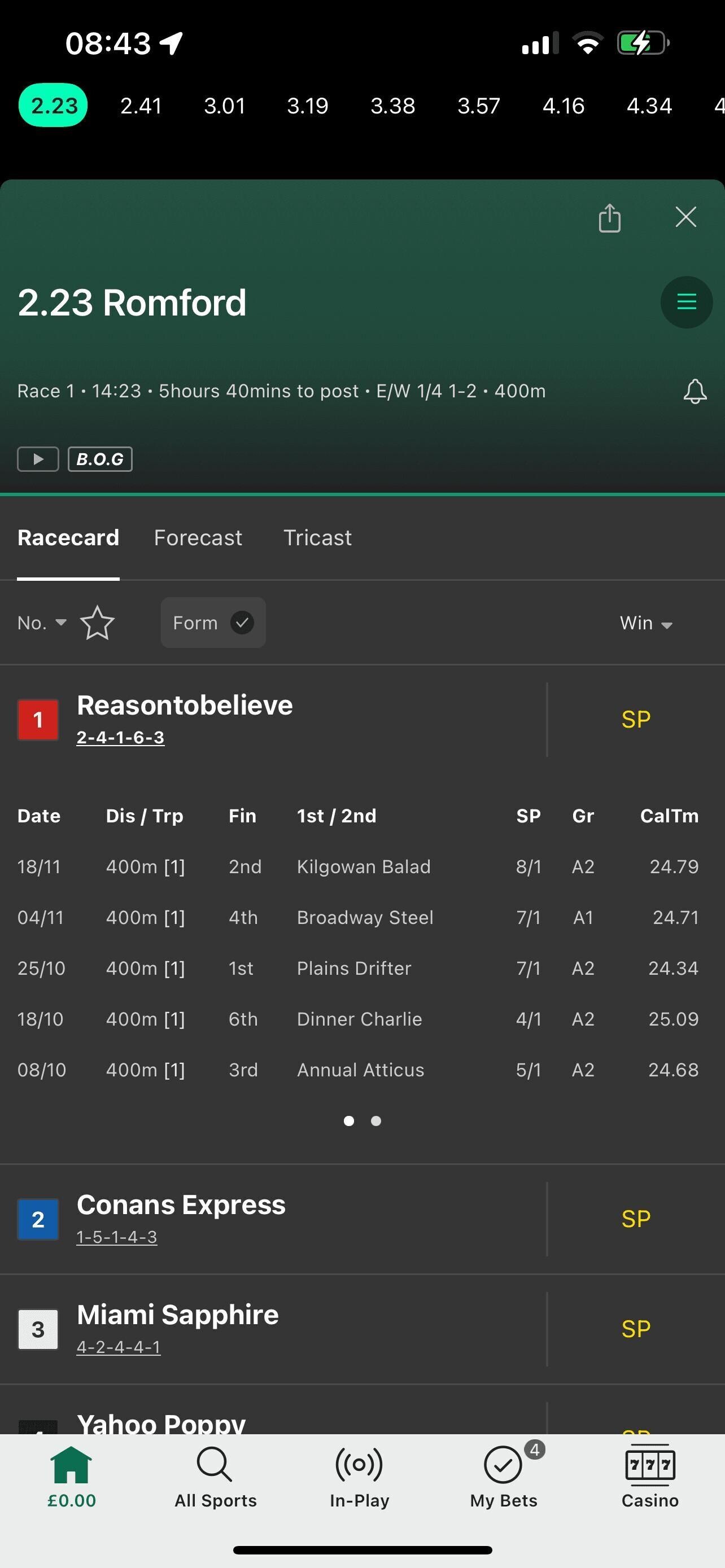Tap the share icon in race header
This screenshot has width=725, height=1568.
pos(609,218)
